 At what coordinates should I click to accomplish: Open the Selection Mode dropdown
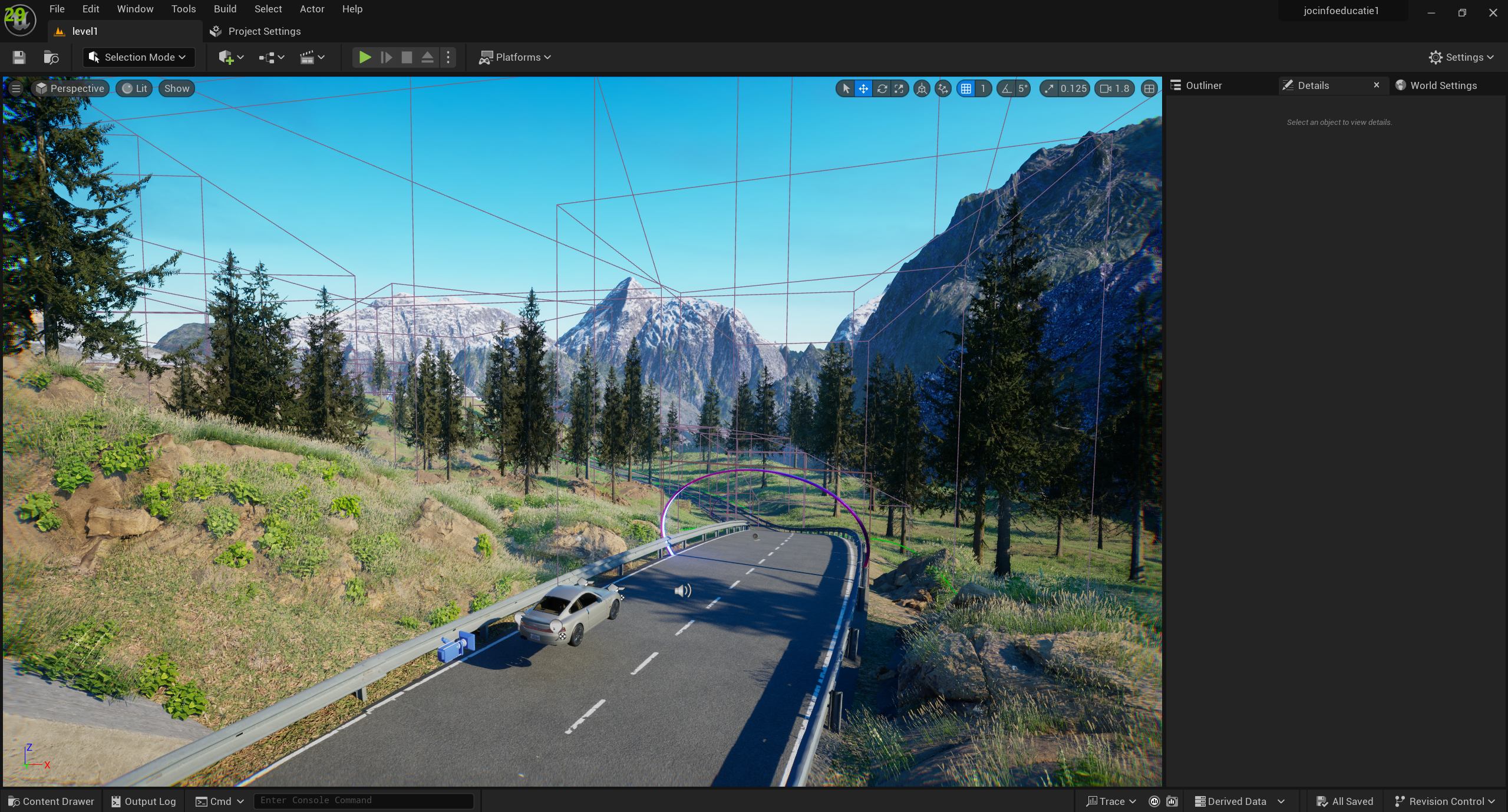point(138,57)
